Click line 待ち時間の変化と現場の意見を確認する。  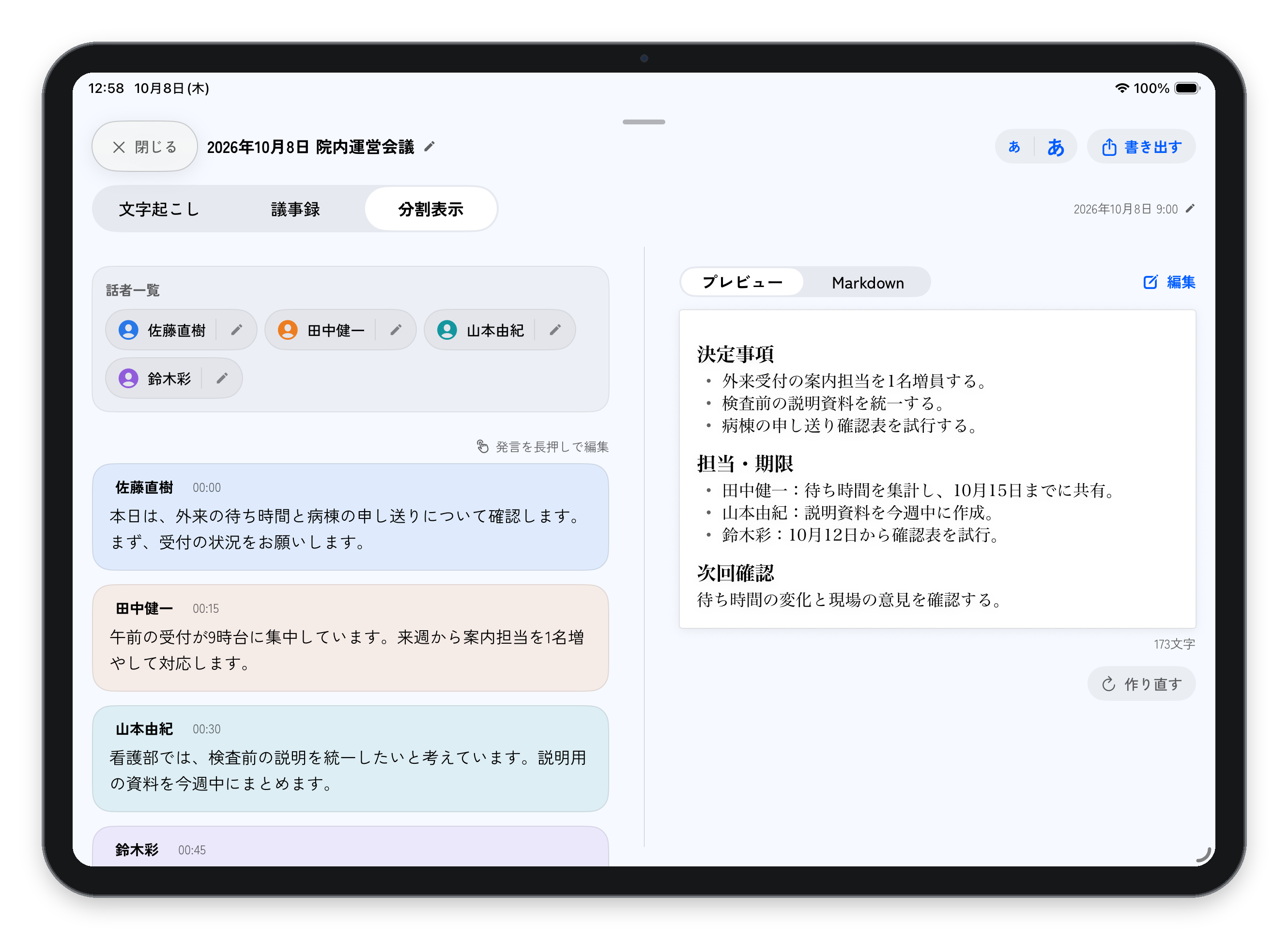[851, 600]
